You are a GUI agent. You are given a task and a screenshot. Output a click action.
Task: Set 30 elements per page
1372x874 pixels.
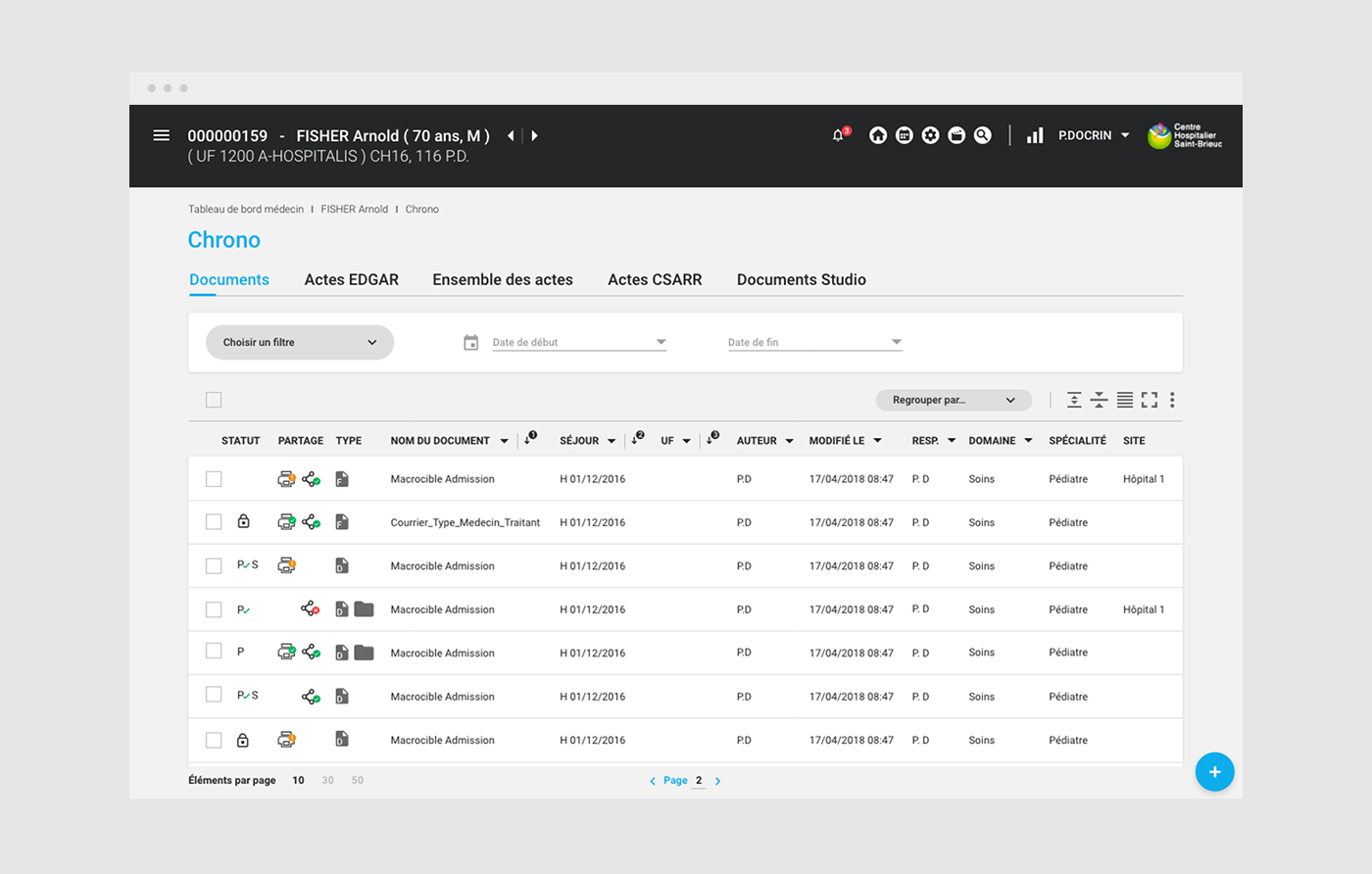pyautogui.click(x=327, y=780)
